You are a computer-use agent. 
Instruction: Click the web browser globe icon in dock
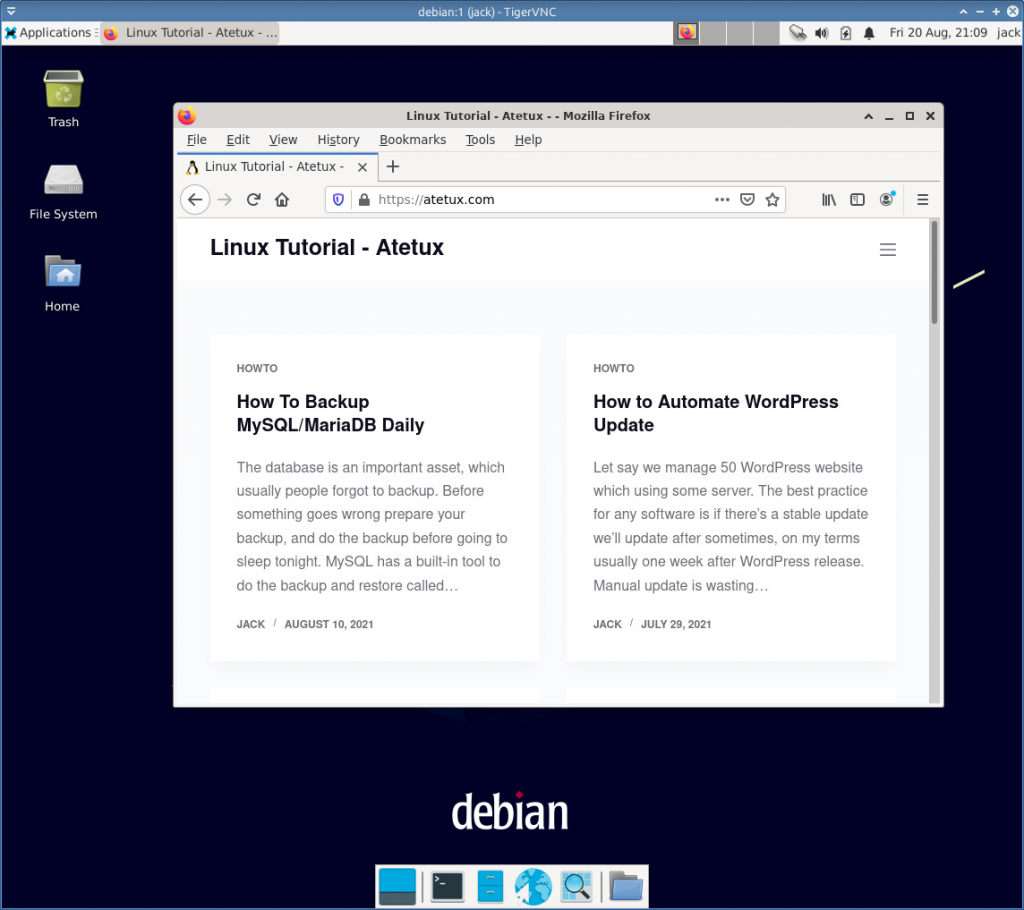534,886
